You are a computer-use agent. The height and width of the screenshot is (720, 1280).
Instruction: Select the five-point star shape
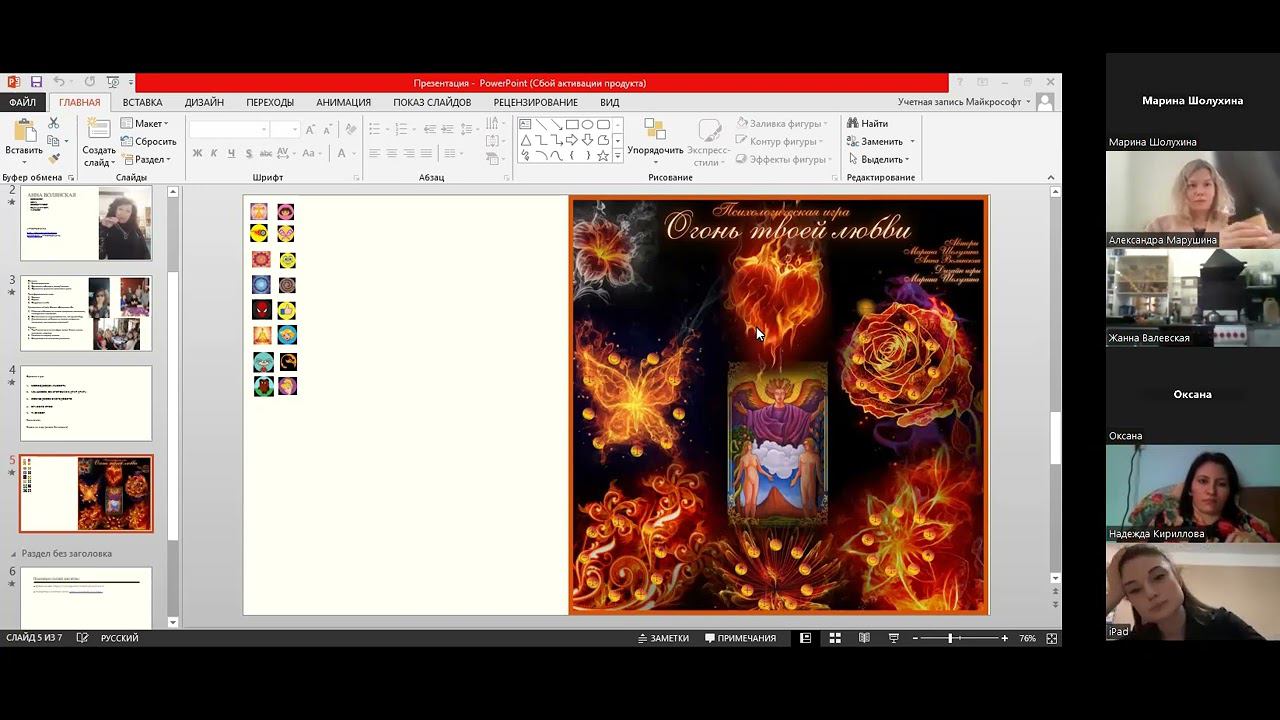tap(603, 156)
